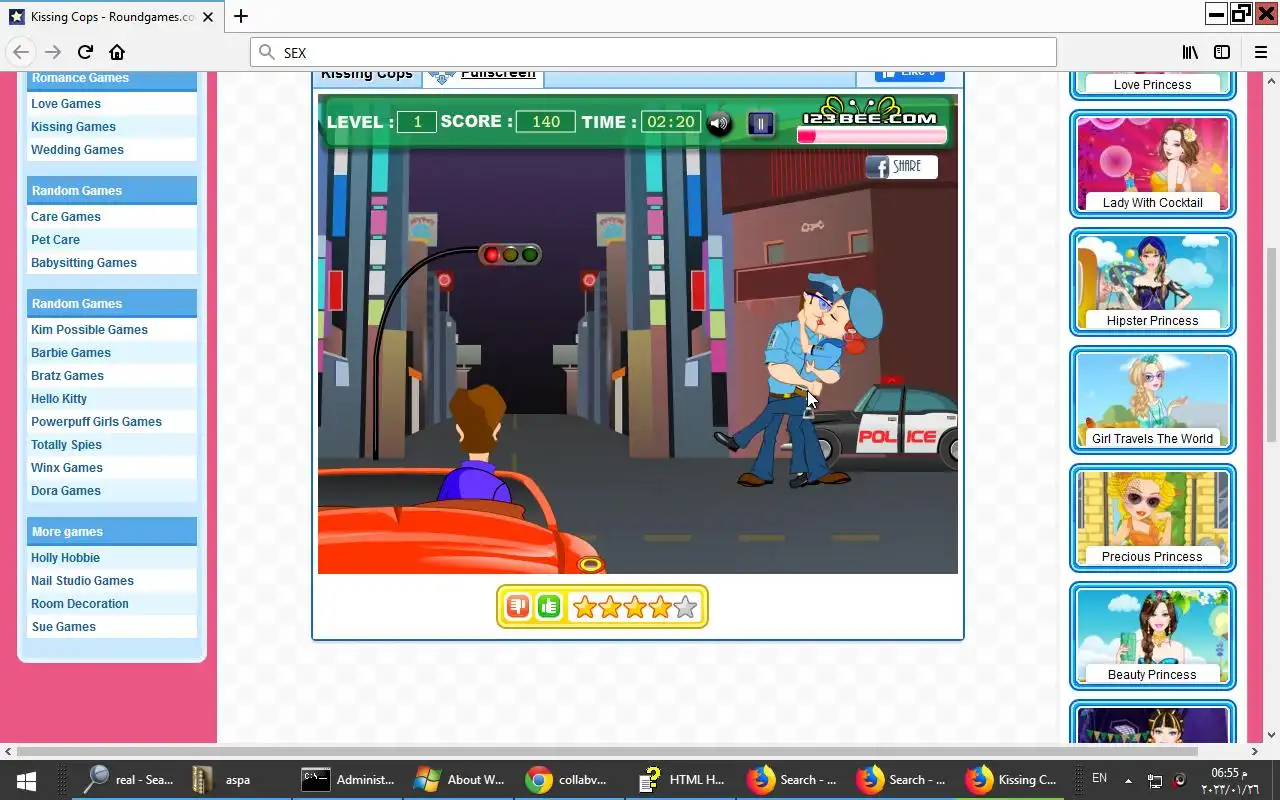Image resolution: width=1280 pixels, height=800 pixels.
Task: Open Bratz Games link
Action: [67, 376]
